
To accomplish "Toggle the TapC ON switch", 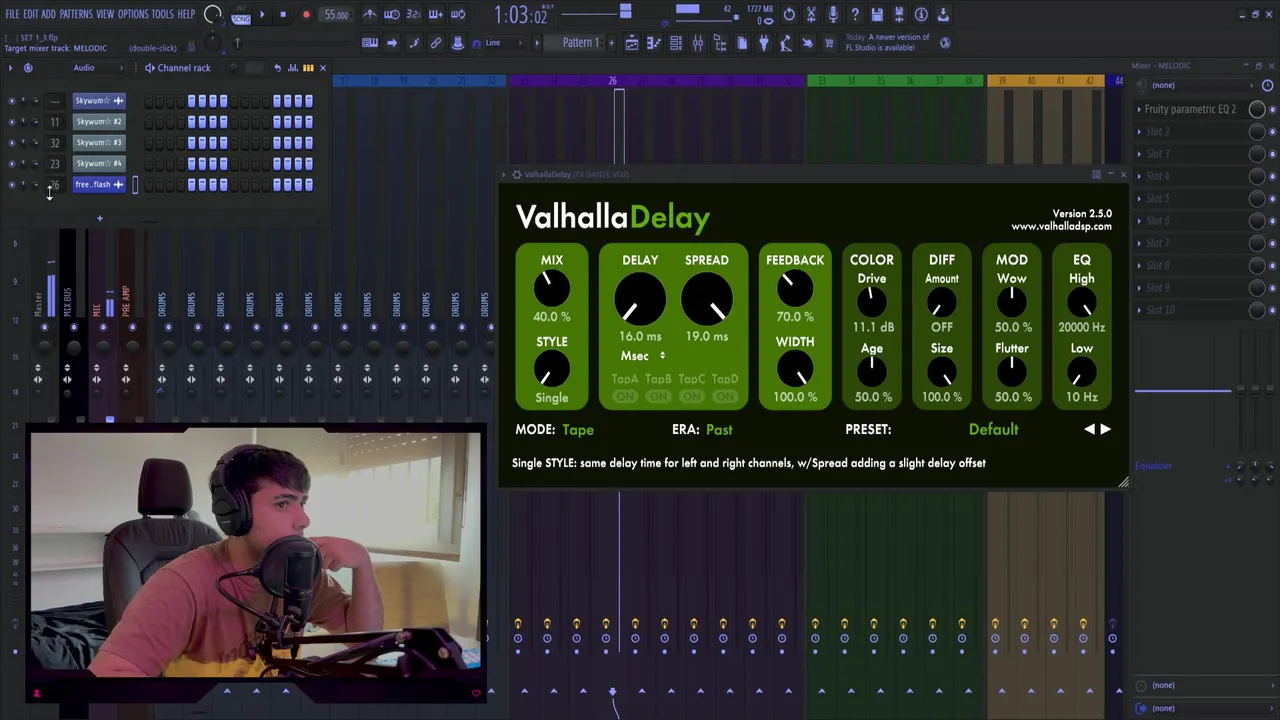I will [691, 397].
